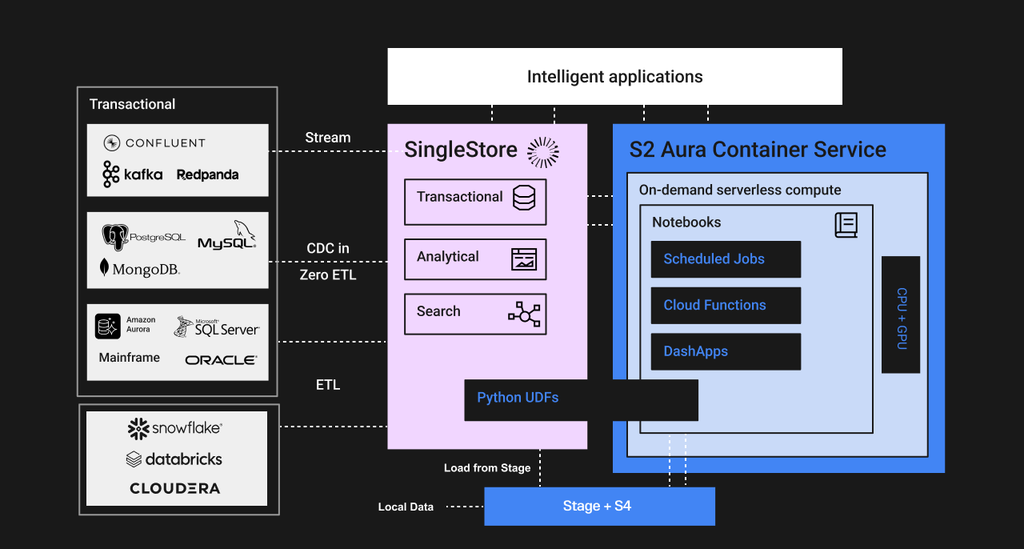Screen dimensions: 1024x549
Task: Click the Oracle logo
Action: [221, 360]
